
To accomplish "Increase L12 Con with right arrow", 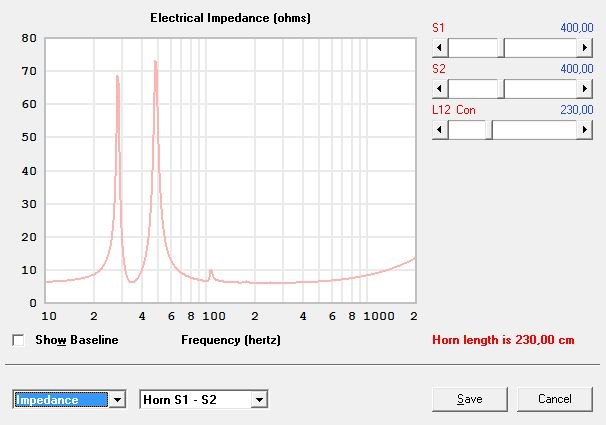I will 586,129.
